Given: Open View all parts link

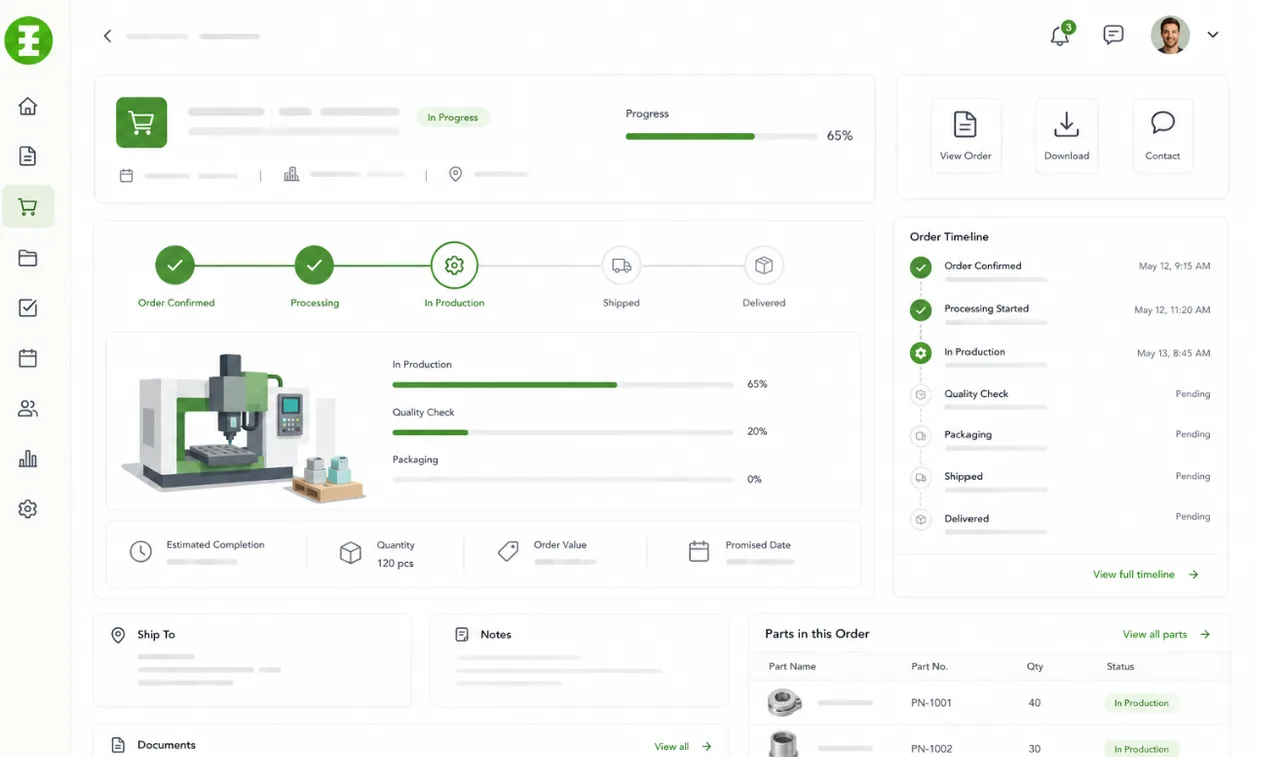Looking at the screenshot, I should tap(1166, 635).
